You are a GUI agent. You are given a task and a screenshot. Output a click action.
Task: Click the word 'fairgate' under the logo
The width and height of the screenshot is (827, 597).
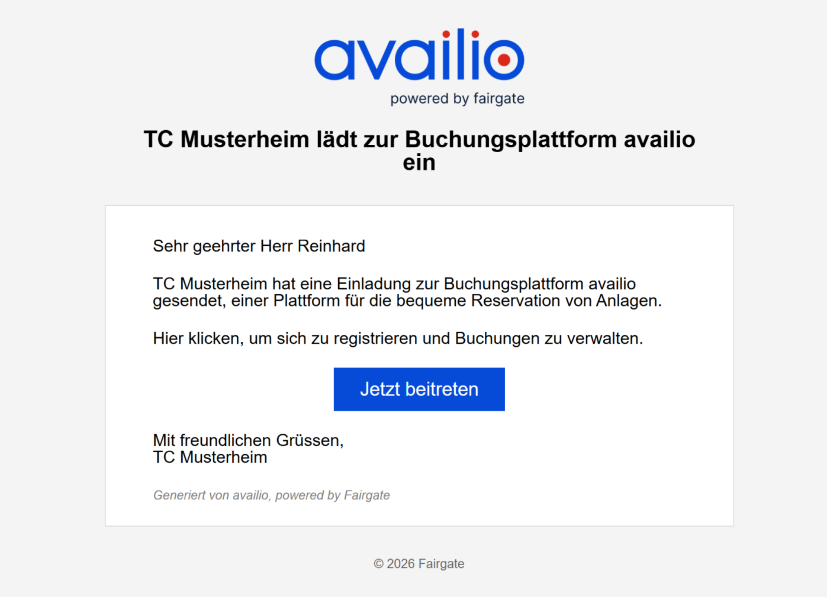(x=499, y=98)
